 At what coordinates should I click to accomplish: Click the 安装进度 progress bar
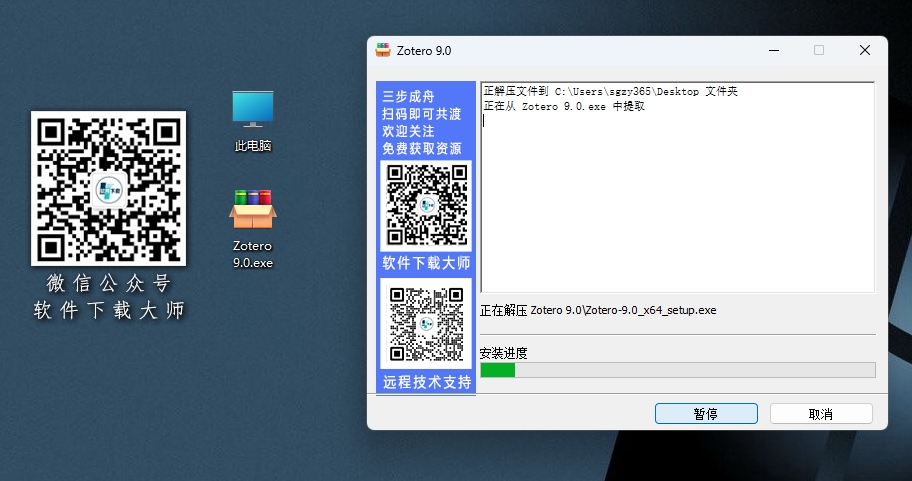pyautogui.click(x=678, y=370)
